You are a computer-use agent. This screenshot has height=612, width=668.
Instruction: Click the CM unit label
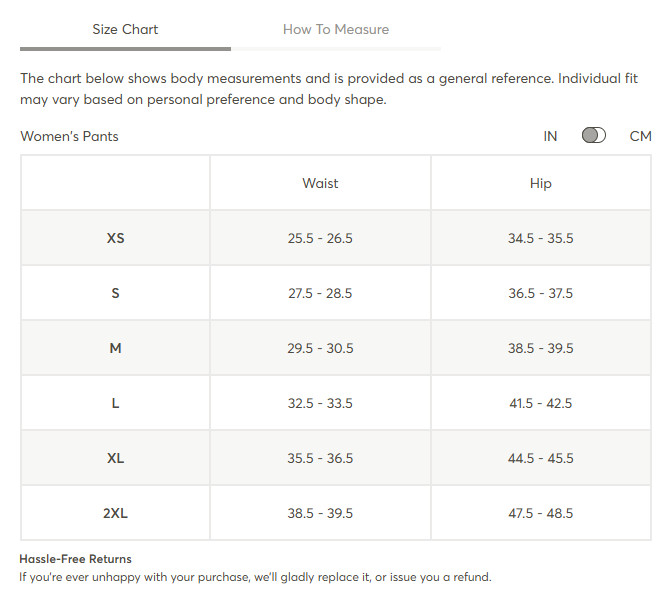point(640,136)
